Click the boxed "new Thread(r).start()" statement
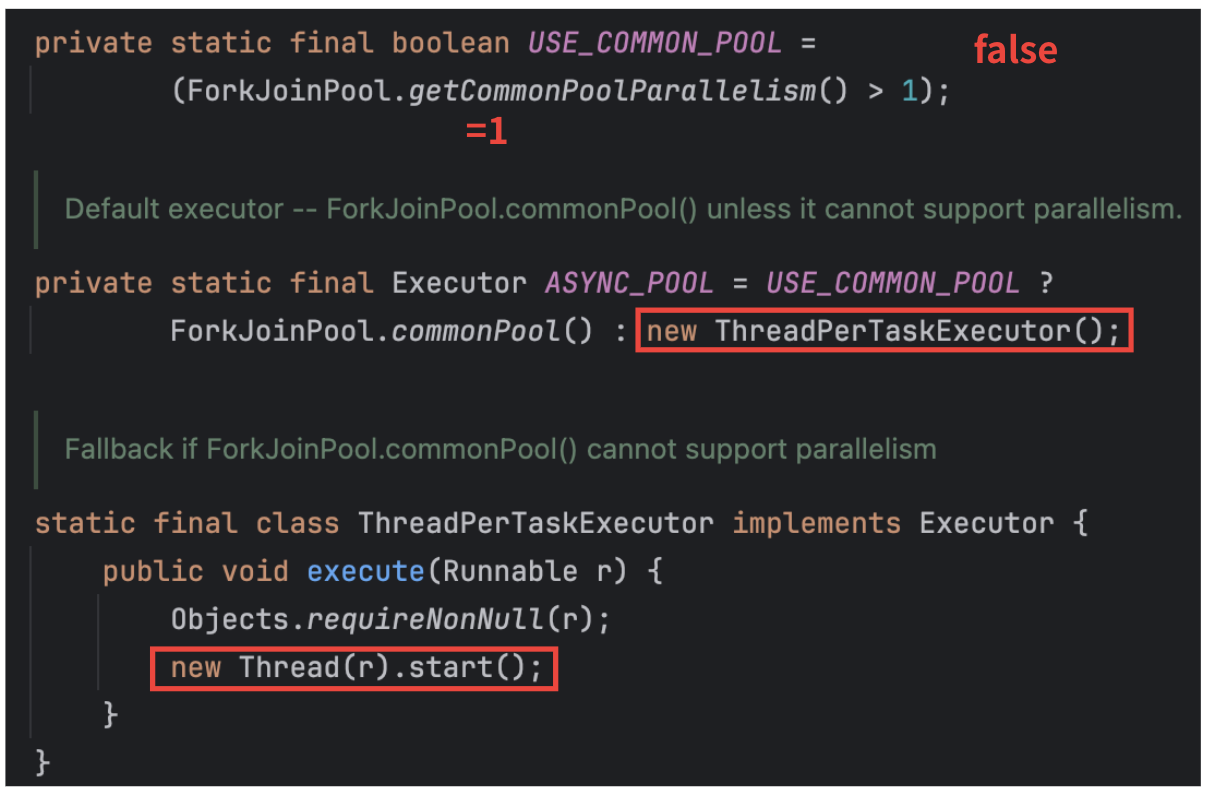This screenshot has height=794, width=1210. tap(353, 667)
